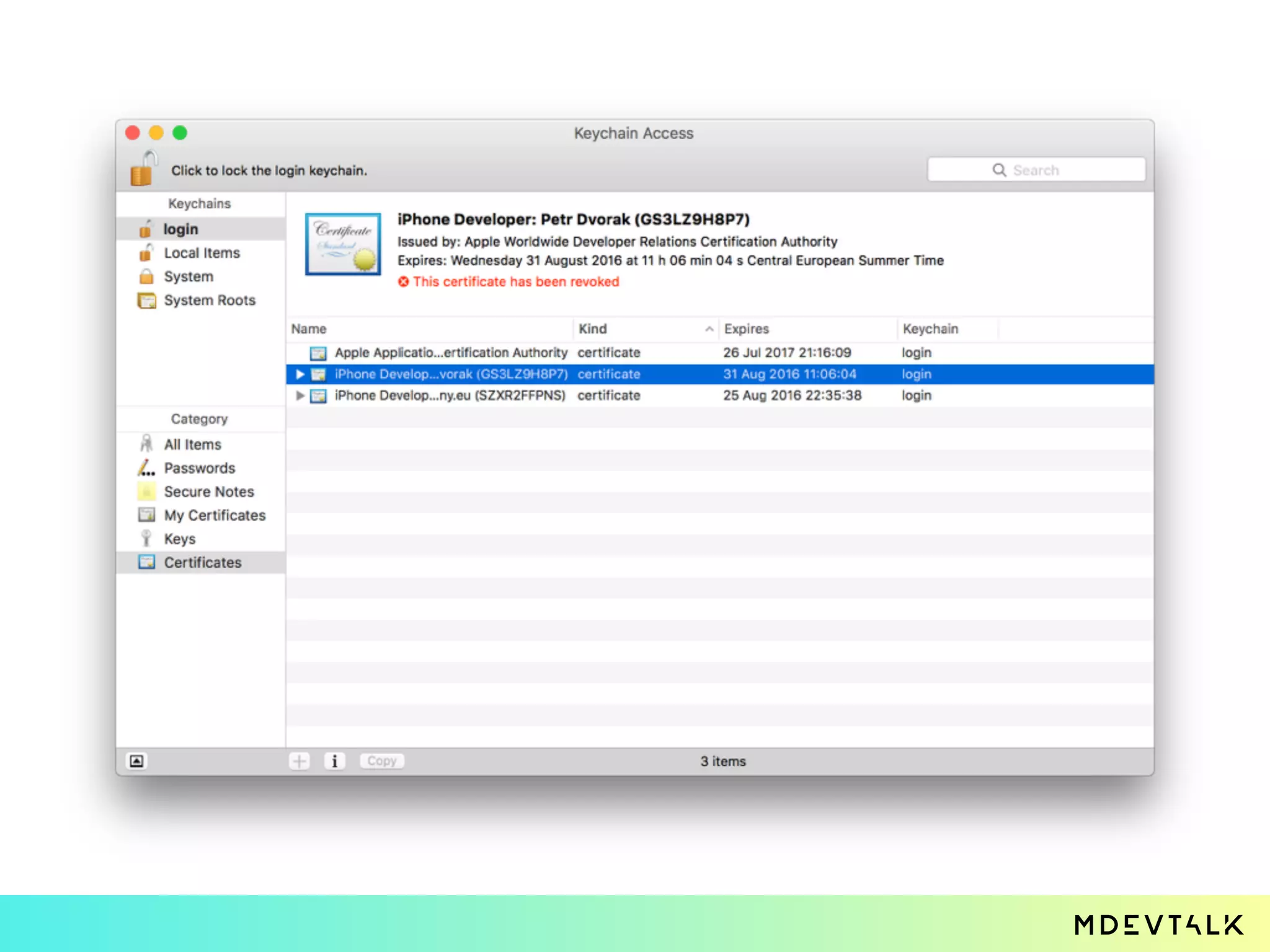The width and height of the screenshot is (1270, 952).
Task: Toggle the preview pane icon at bottom left
Action: (136, 760)
